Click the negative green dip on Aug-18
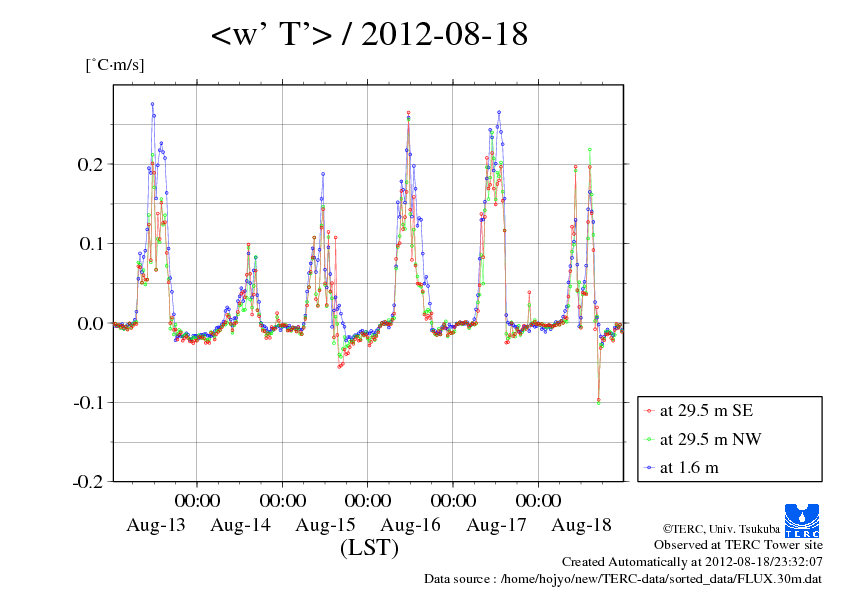842x595 pixels. click(x=599, y=402)
